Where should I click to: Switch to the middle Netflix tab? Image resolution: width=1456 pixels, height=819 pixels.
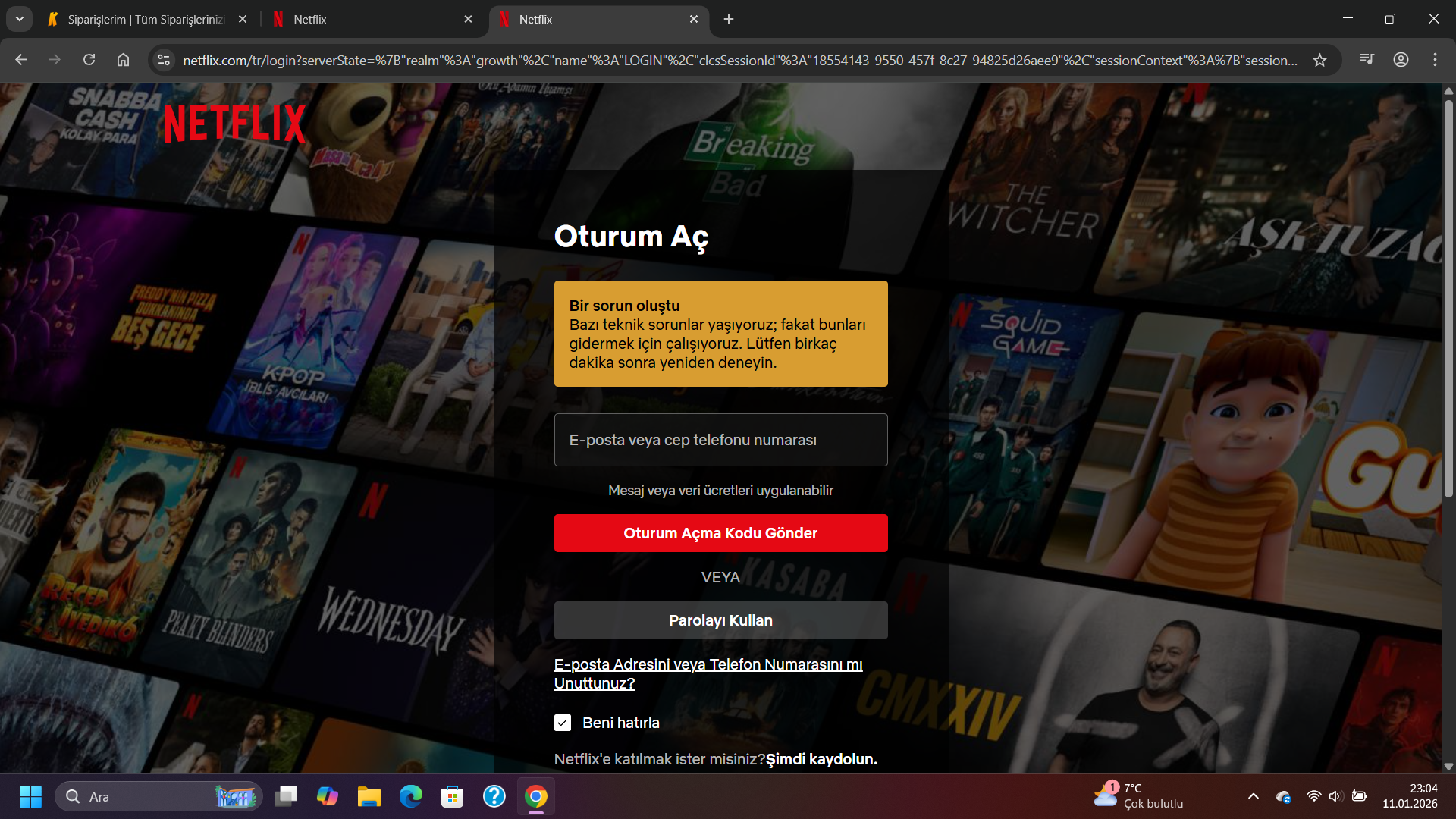(x=372, y=19)
